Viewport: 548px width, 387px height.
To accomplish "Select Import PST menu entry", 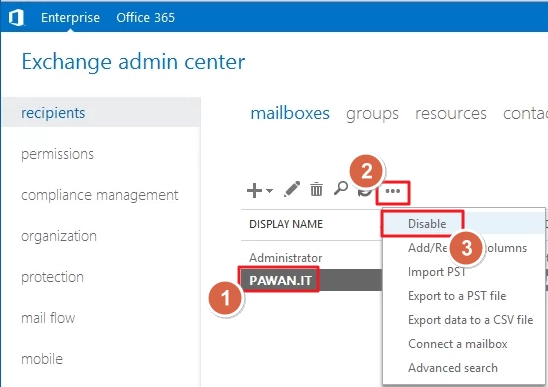I will (464, 272).
